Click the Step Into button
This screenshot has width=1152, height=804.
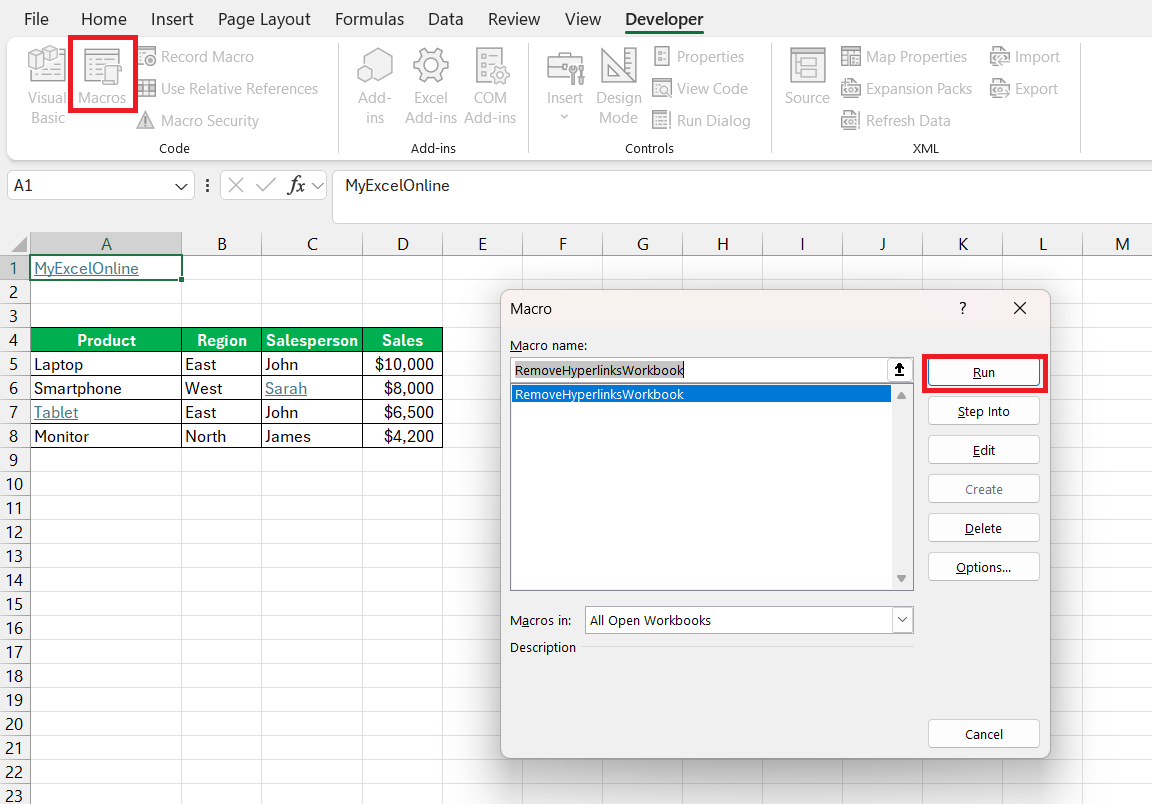point(984,412)
